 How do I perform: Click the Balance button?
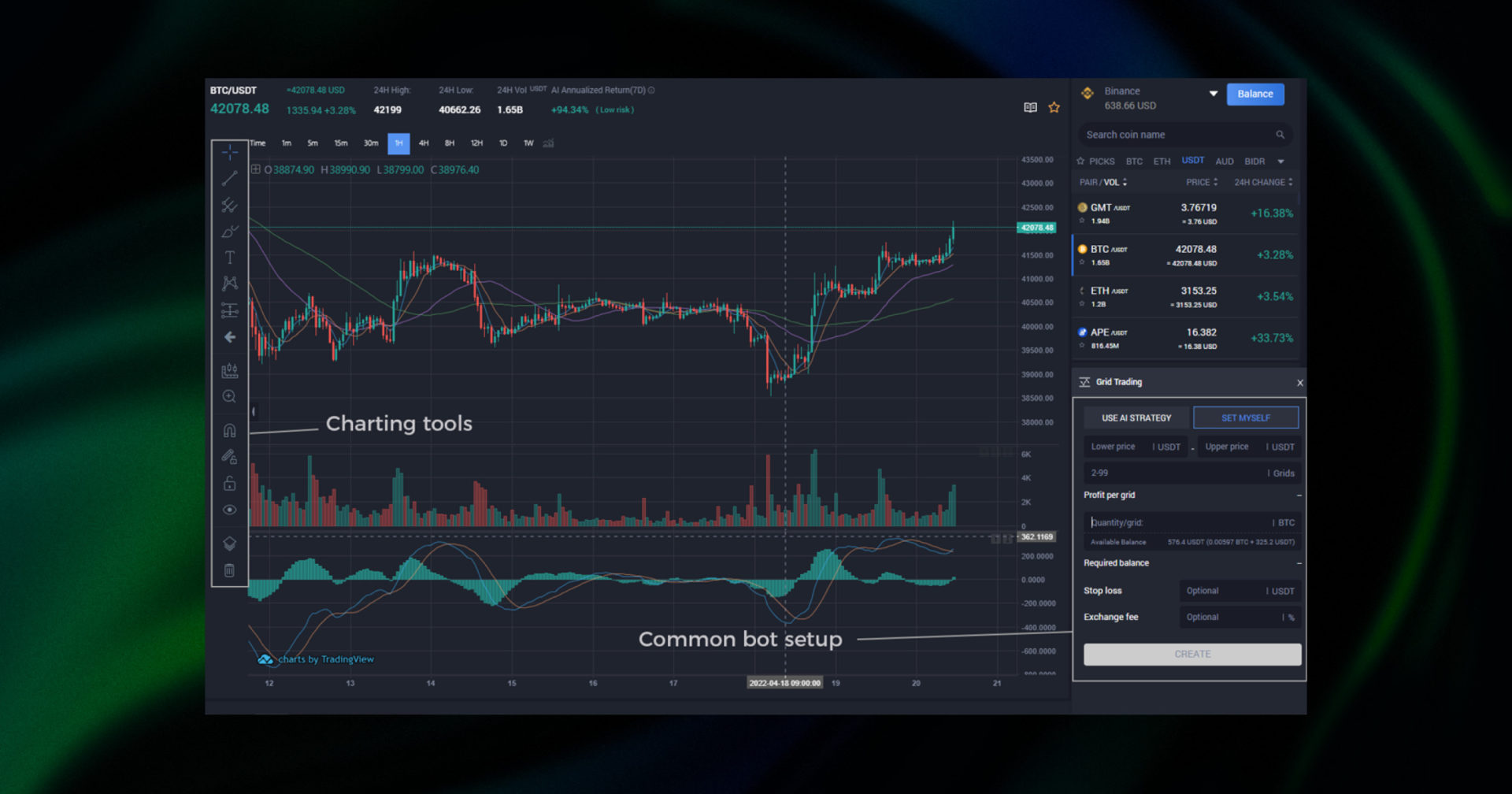[x=1254, y=94]
